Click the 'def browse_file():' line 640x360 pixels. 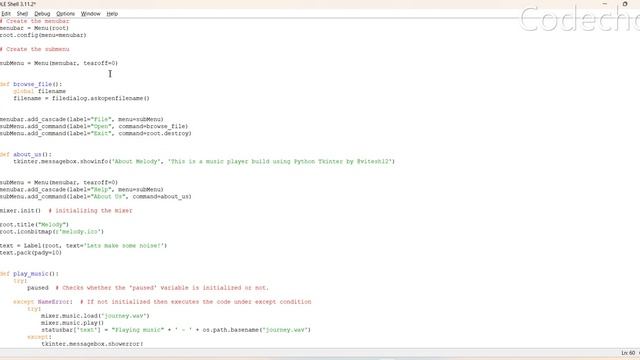(31, 84)
